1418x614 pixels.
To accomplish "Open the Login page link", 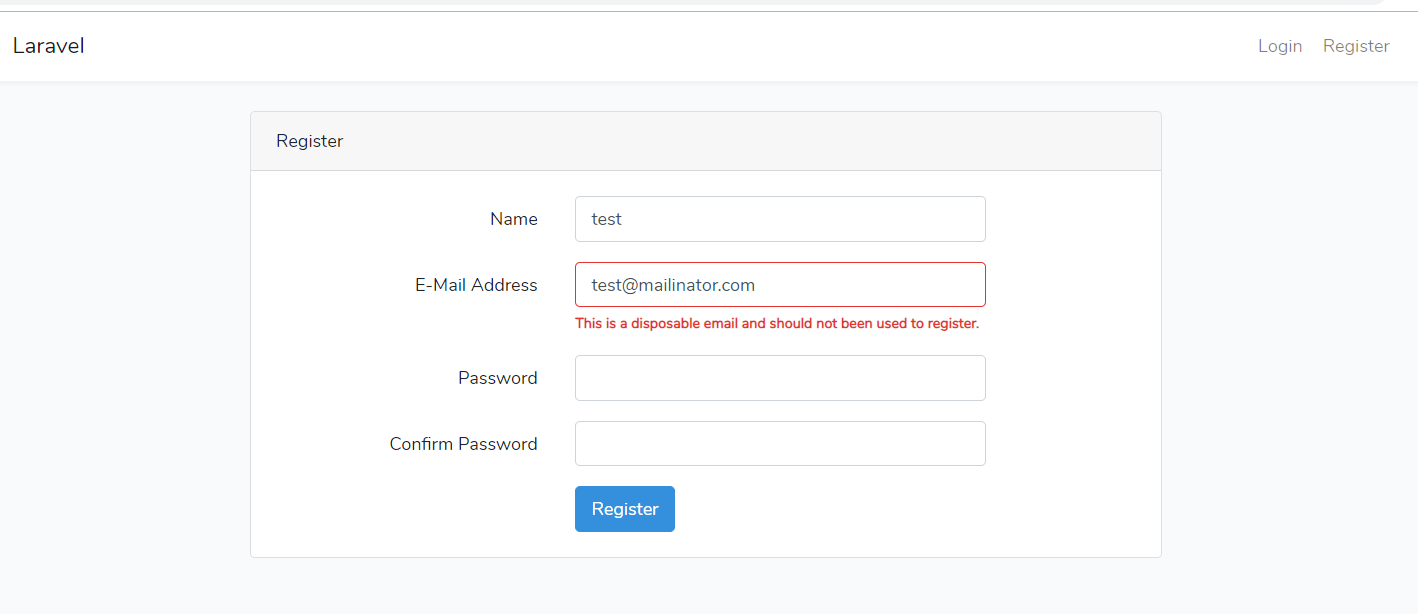I will (1279, 46).
